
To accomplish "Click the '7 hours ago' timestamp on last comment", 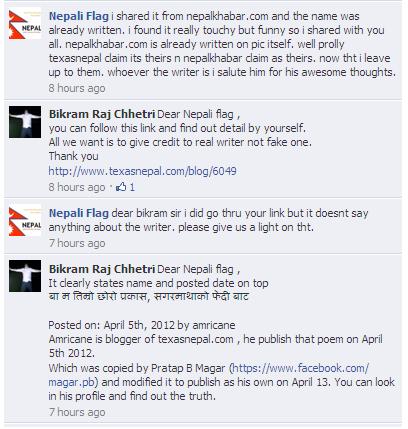I will (x=77, y=412).
